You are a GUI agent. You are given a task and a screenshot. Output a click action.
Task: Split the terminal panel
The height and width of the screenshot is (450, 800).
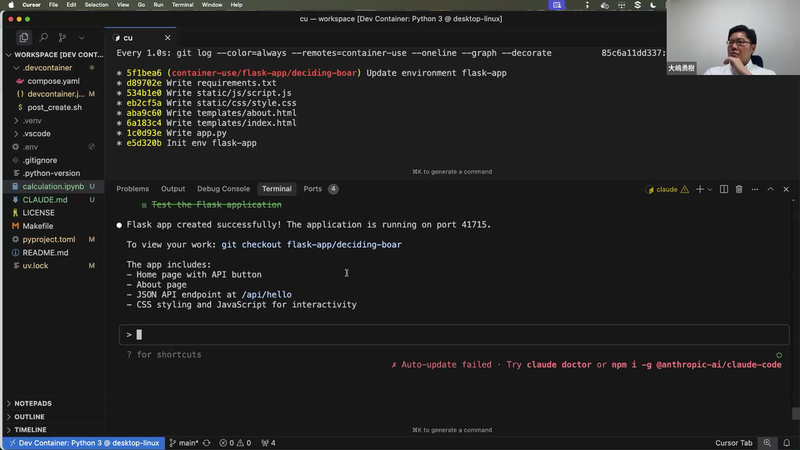coord(723,189)
